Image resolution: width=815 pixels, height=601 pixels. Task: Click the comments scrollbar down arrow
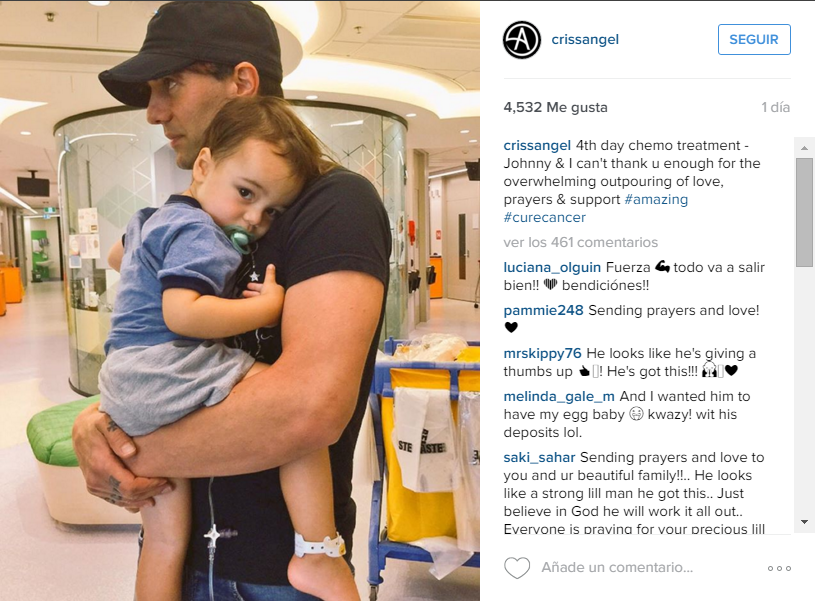804,522
